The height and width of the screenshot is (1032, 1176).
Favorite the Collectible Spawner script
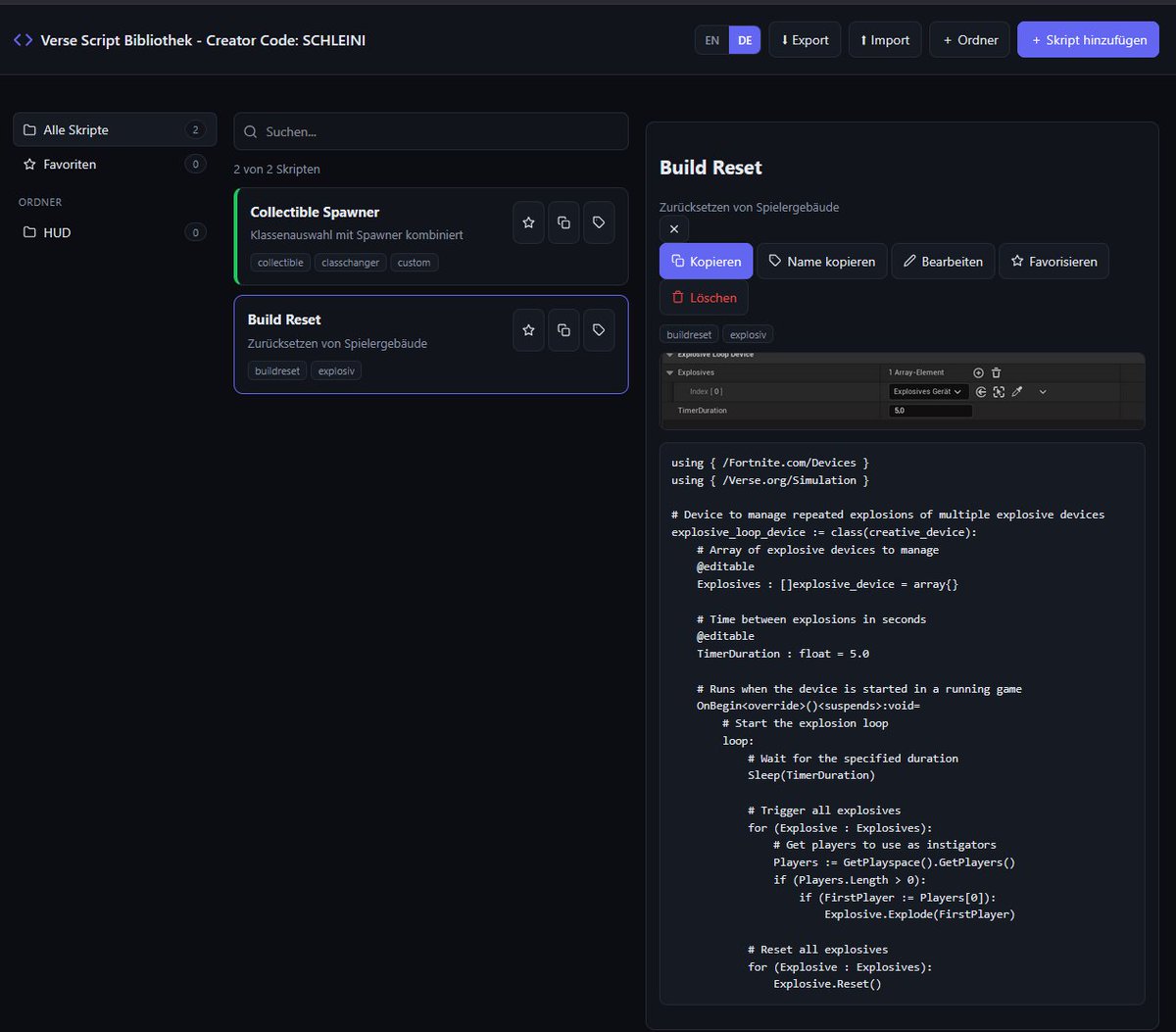tap(529, 222)
